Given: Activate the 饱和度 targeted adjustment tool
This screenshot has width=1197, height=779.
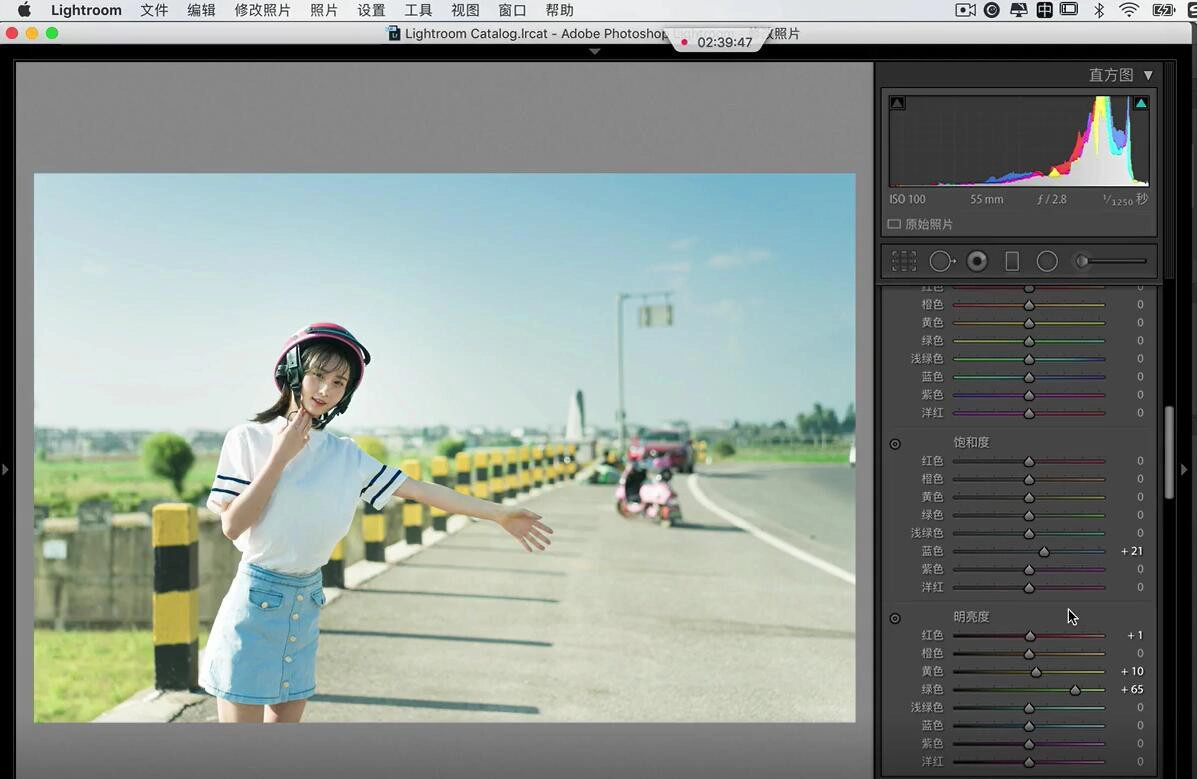Looking at the screenshot, I should [x=895, y=444].
